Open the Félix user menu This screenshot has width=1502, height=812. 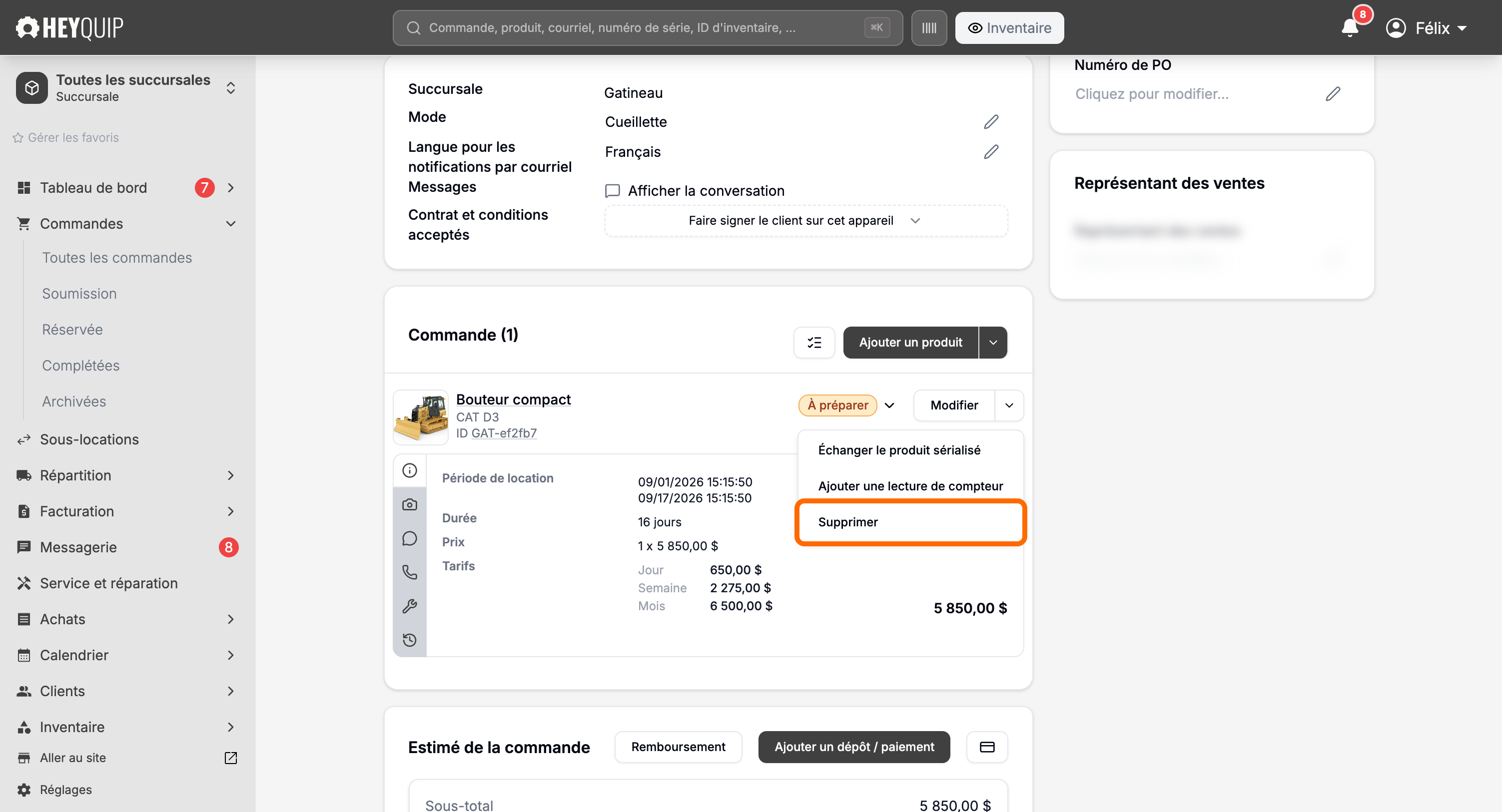[1426, 28]
